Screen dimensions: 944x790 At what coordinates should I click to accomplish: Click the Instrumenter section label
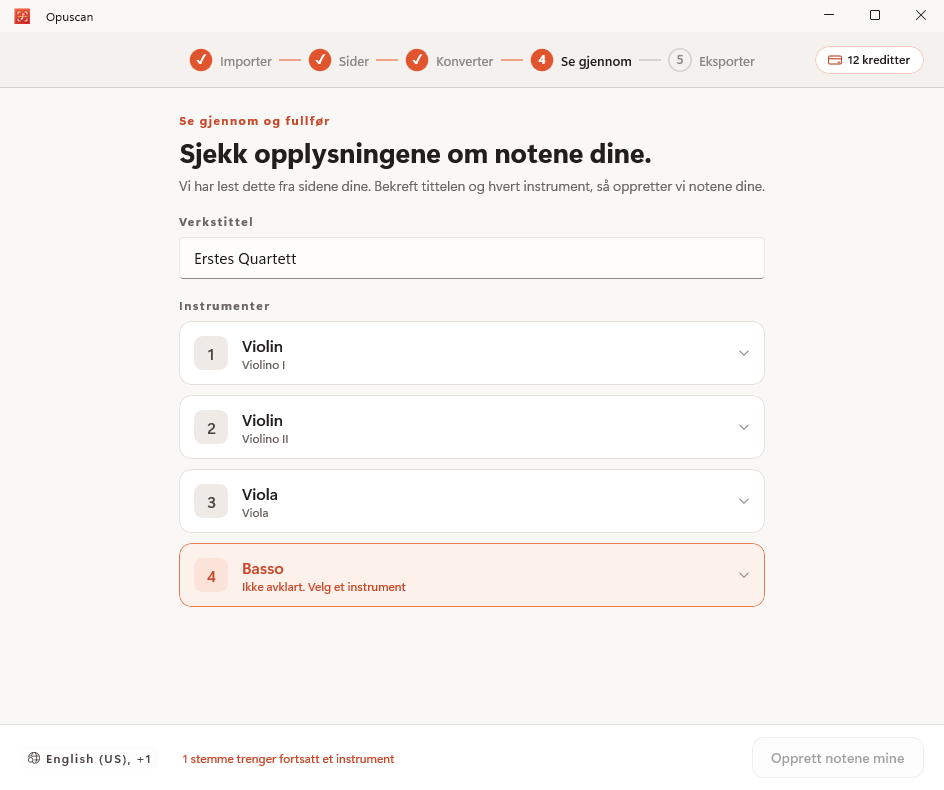(225, 306)
